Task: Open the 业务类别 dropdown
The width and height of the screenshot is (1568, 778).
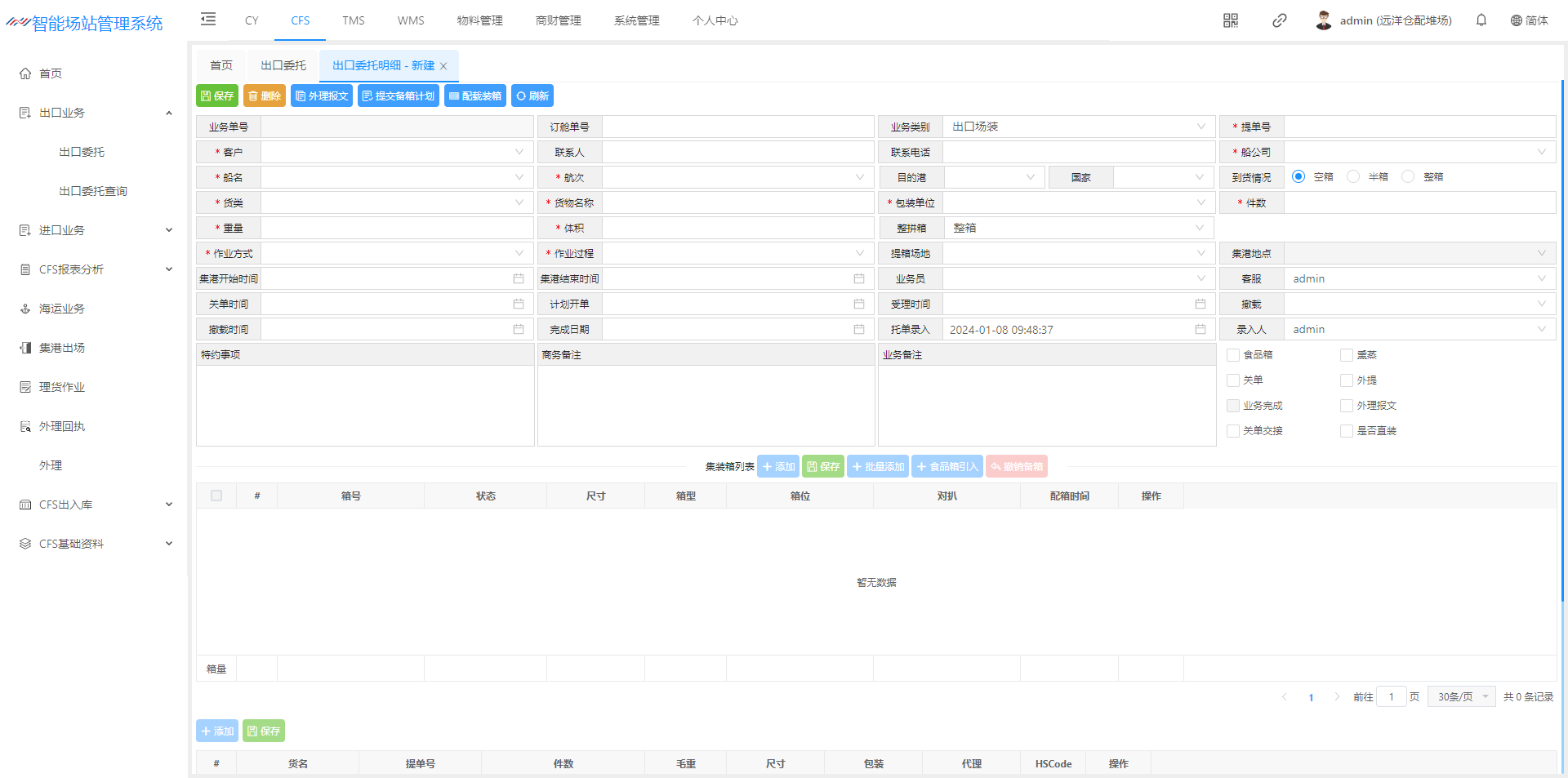Action: tap(1078, 127)
